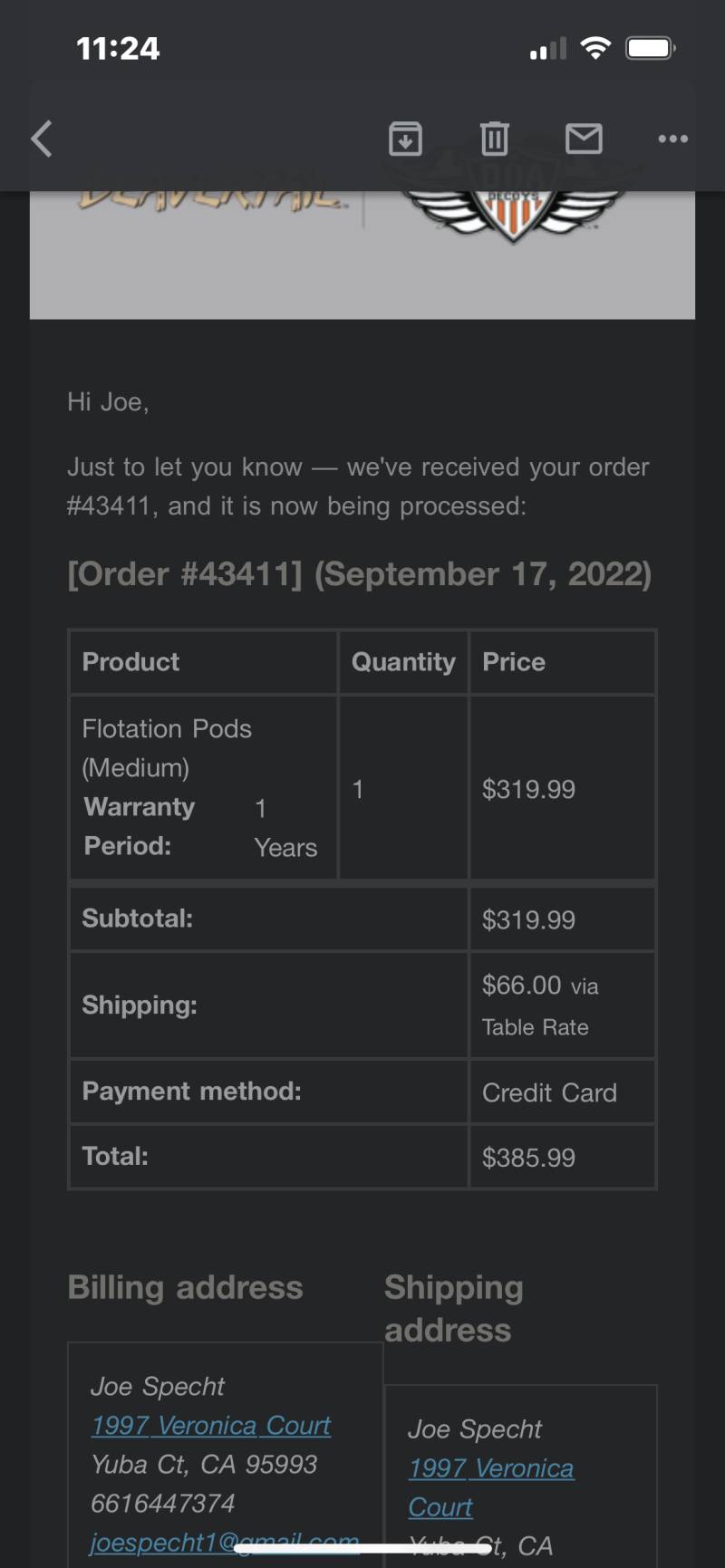Tap the $385.99 total amount
Viewport: 725px width, 1568px height.
pos(528,1158)
